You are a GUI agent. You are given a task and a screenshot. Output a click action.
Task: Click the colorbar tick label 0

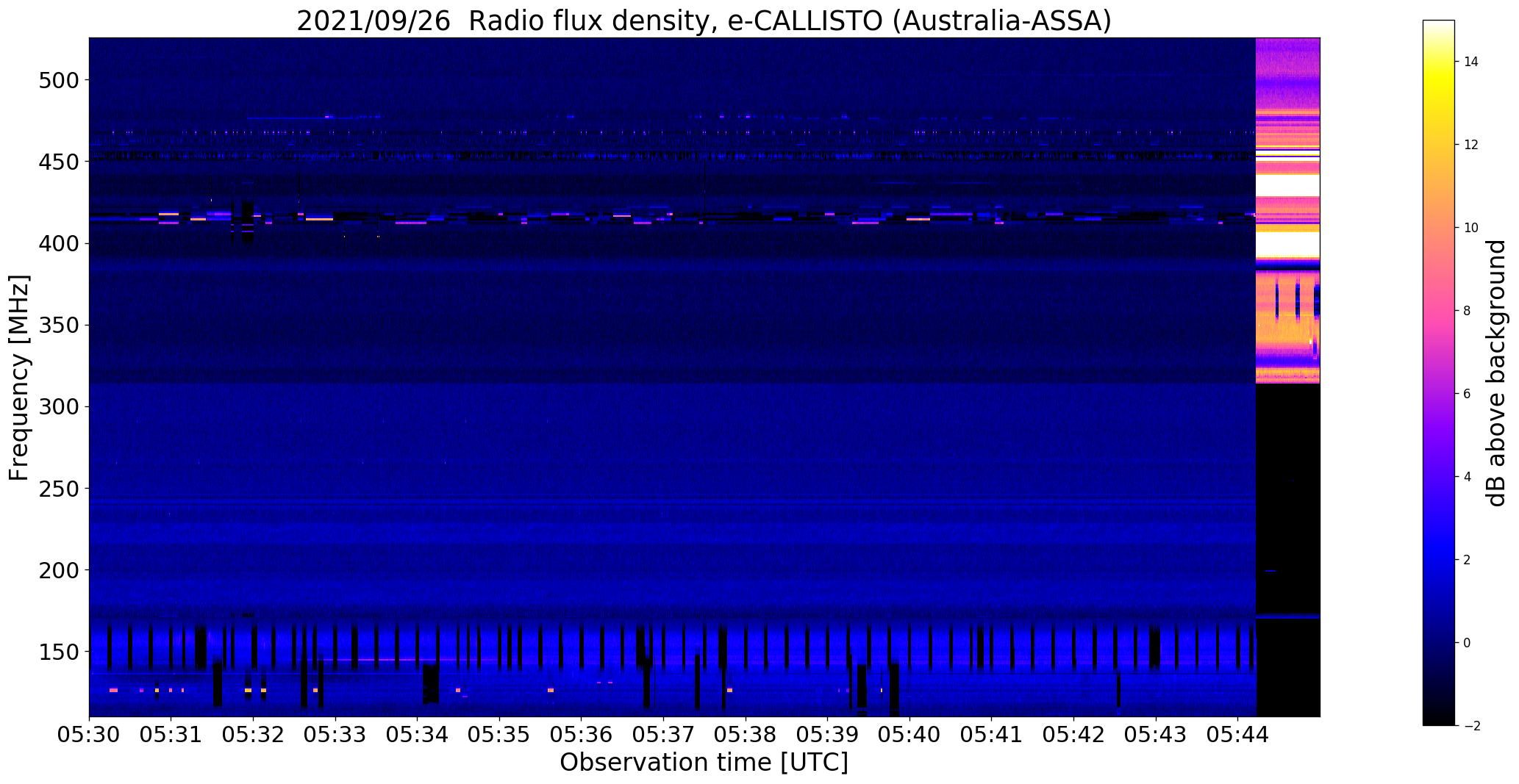(1468, 643)
